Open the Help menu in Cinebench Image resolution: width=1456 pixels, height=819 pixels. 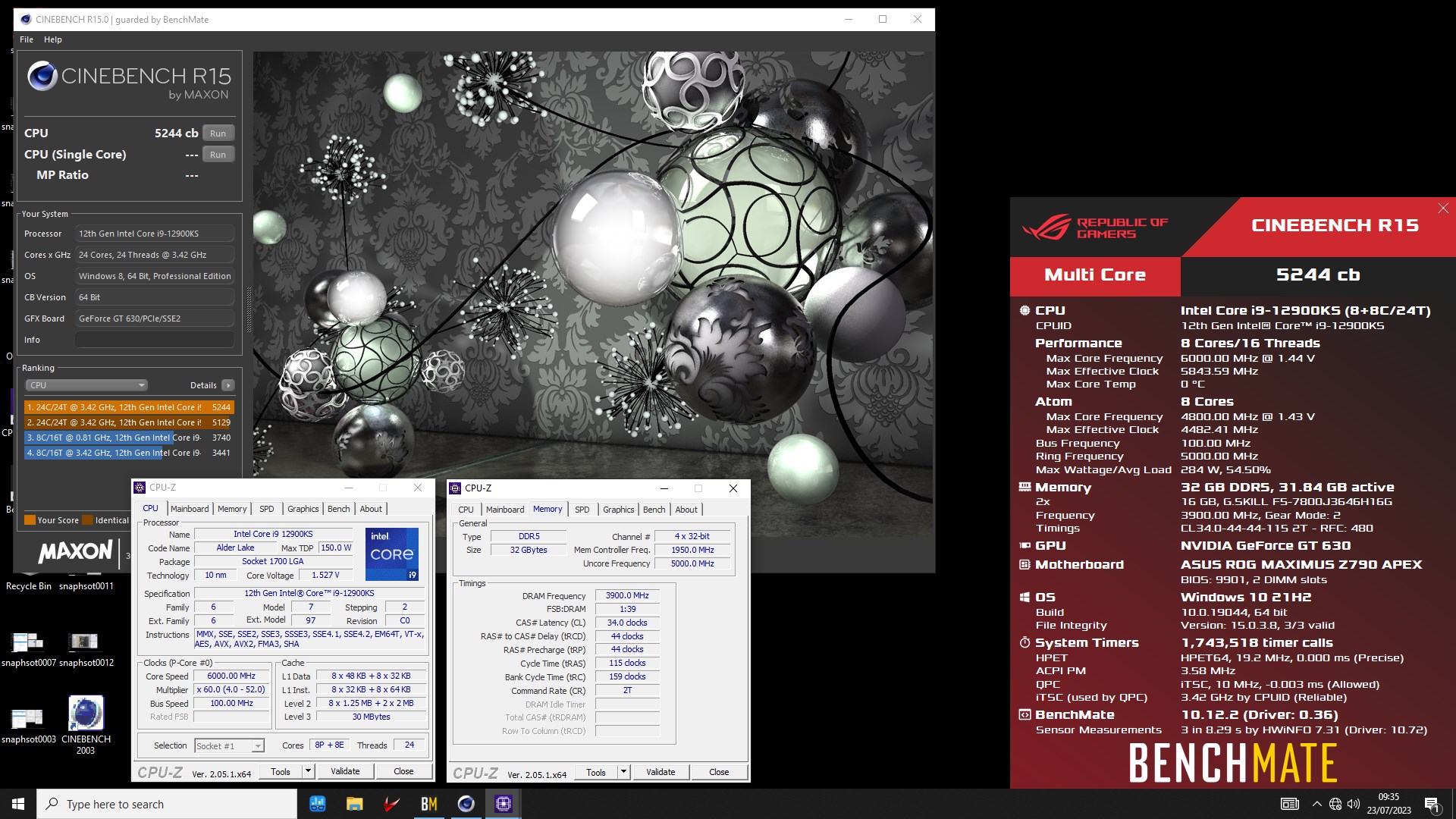click(x=53, y=39)
